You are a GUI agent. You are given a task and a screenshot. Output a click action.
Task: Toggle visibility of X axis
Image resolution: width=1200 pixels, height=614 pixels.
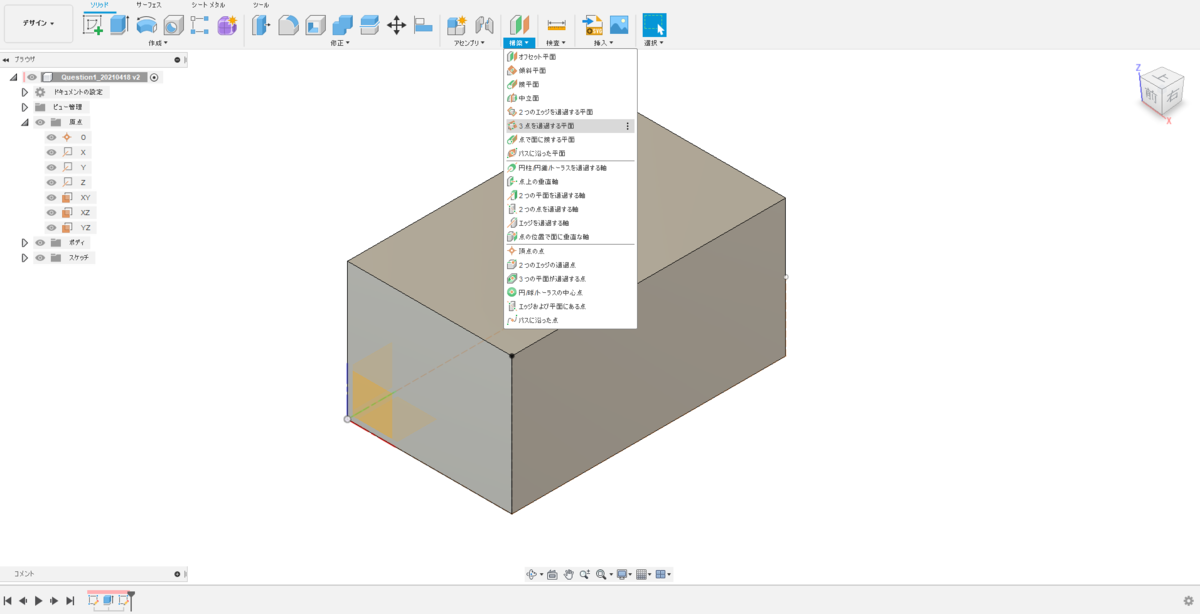click(x=52, y=152)
